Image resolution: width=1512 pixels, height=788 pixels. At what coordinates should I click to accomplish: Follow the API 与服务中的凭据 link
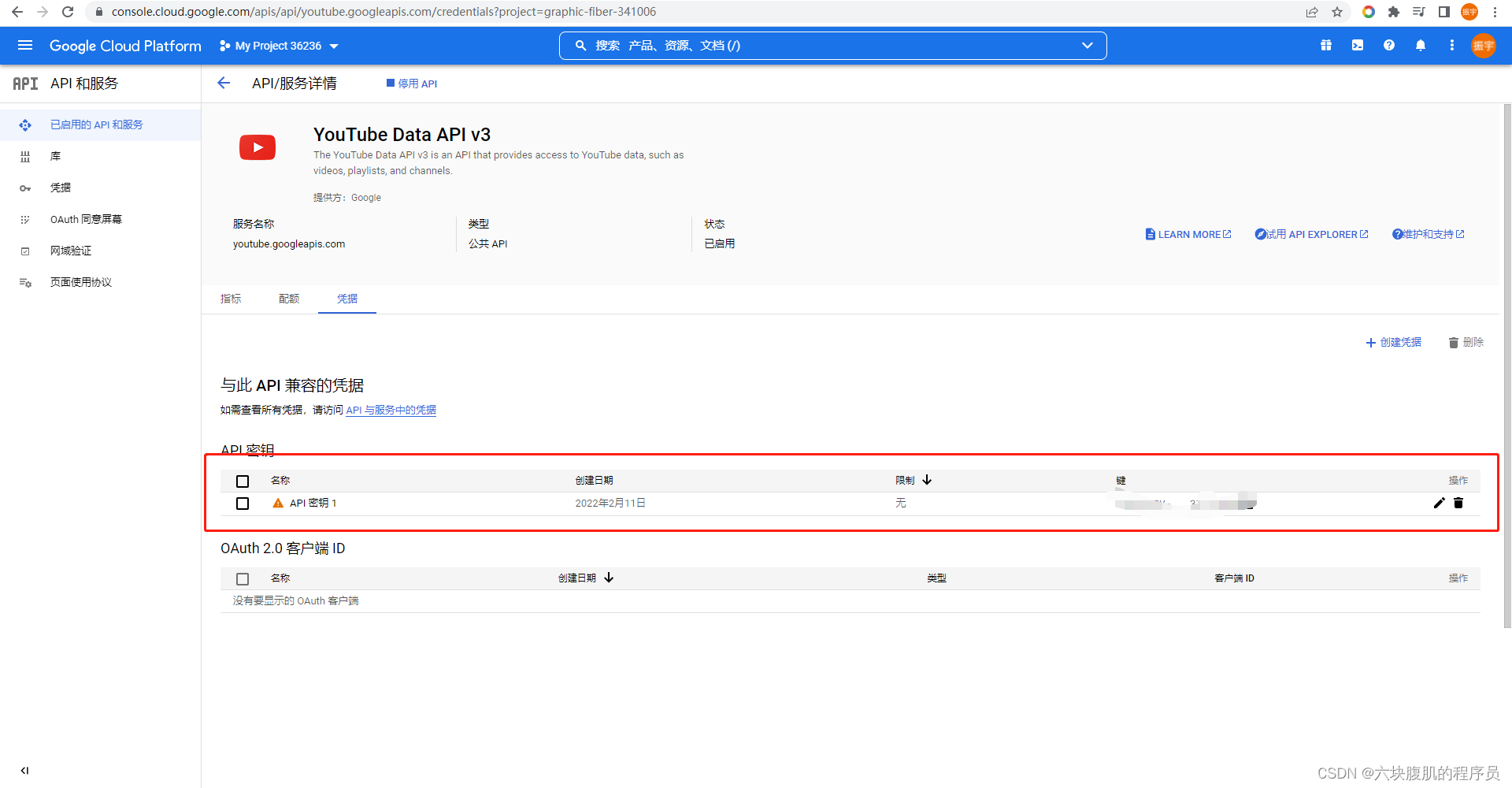click(391, 410)
